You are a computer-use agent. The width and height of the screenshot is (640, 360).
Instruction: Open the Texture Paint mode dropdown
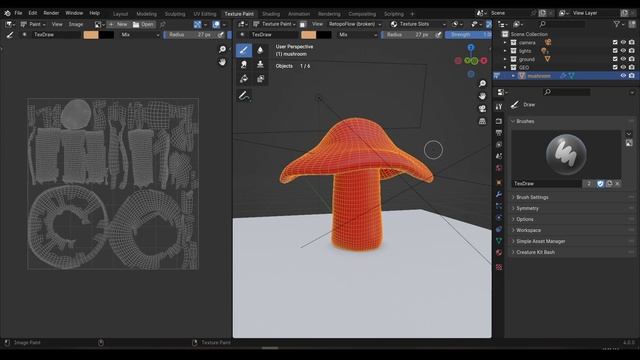[274, 24]
